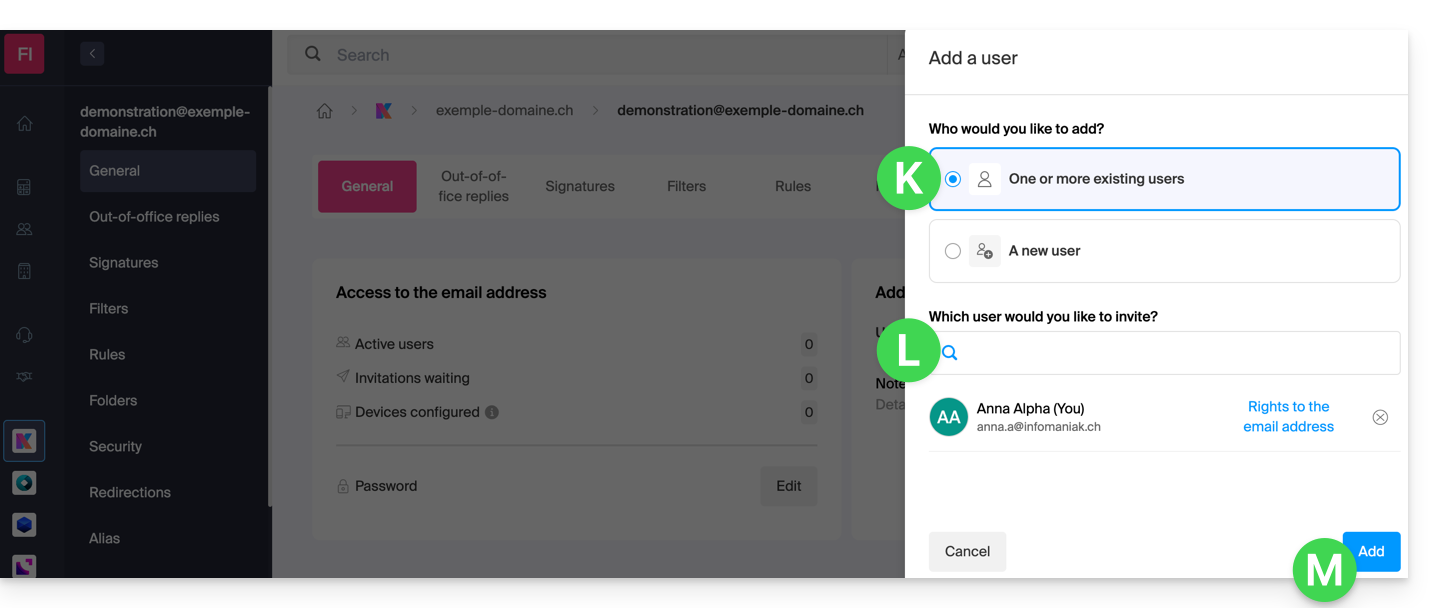This screenshot has height=608, width=1438.
Task: Switch to the Signatures tab
Action: [580, 186]
